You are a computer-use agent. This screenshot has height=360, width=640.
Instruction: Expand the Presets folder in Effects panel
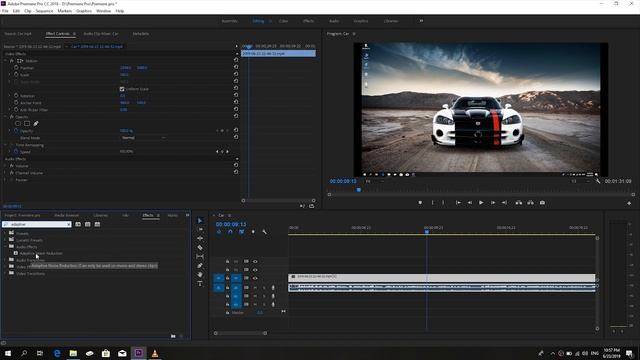pos(5,233)
